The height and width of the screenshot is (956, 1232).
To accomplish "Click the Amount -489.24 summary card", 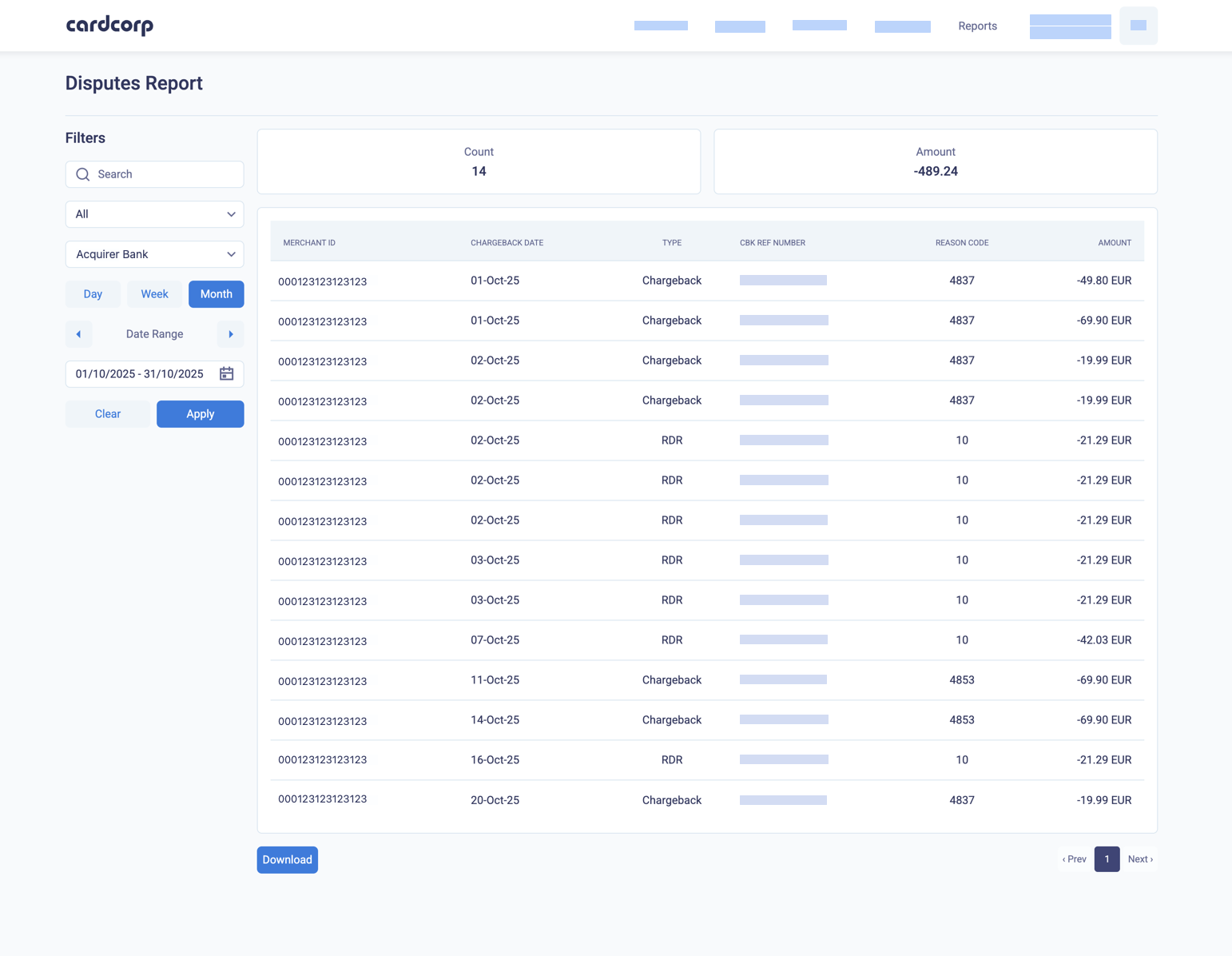I will click(936, 161).
